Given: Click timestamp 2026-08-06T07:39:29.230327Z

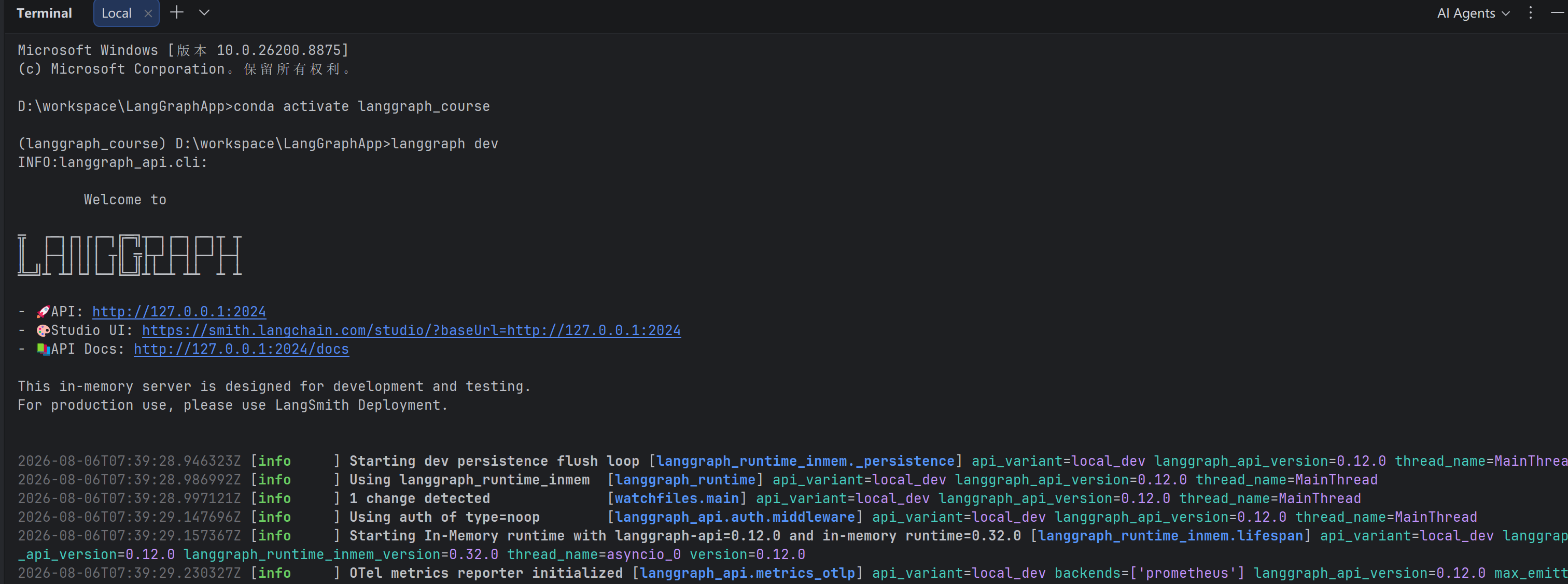Looking at the screenshot, I should (129, 573).
